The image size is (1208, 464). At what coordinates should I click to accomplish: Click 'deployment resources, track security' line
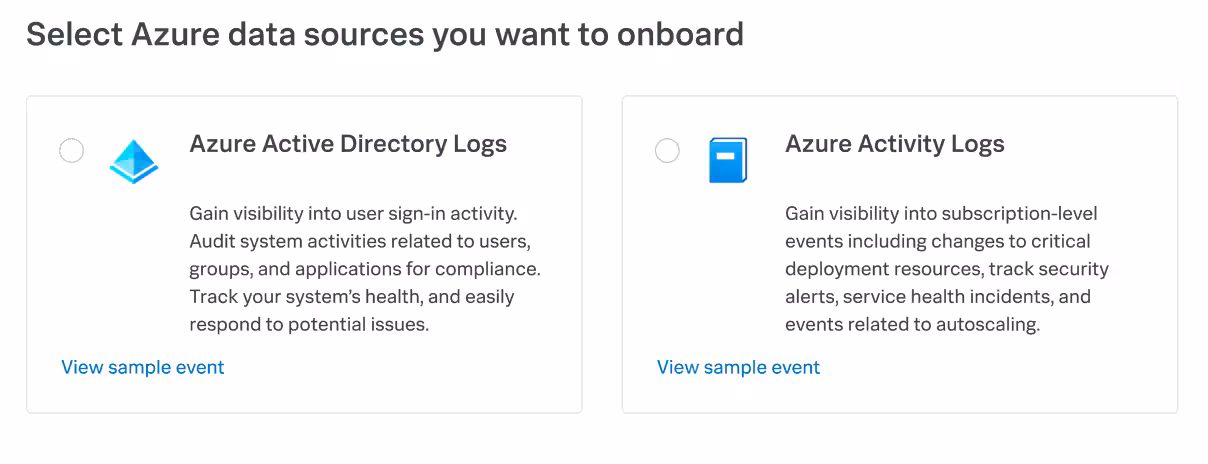tap(946, 270)
